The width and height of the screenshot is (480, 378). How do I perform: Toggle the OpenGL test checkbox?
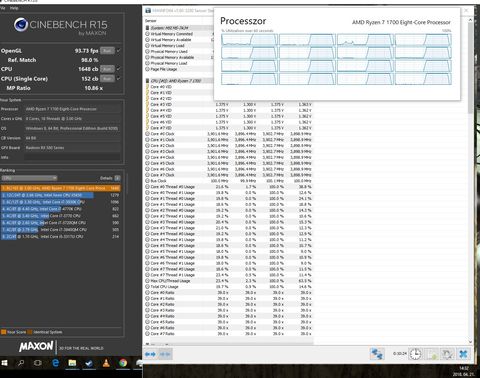(x=119, y=51)
